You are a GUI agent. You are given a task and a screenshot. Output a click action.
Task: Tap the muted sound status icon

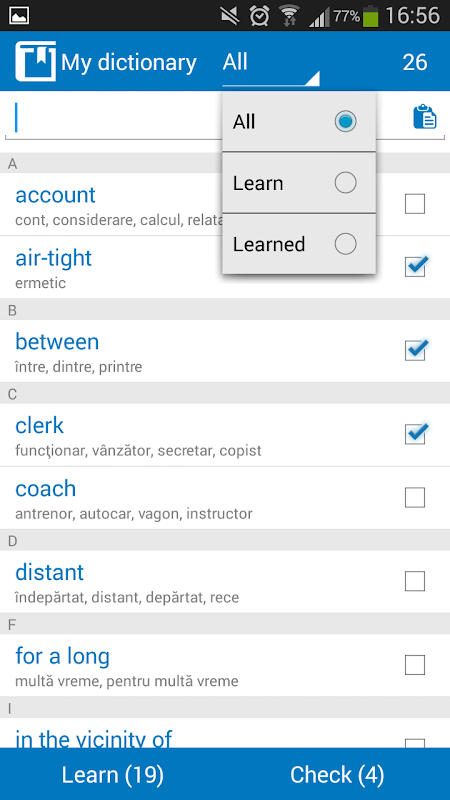pyautogui.click(x=230, y=15)
